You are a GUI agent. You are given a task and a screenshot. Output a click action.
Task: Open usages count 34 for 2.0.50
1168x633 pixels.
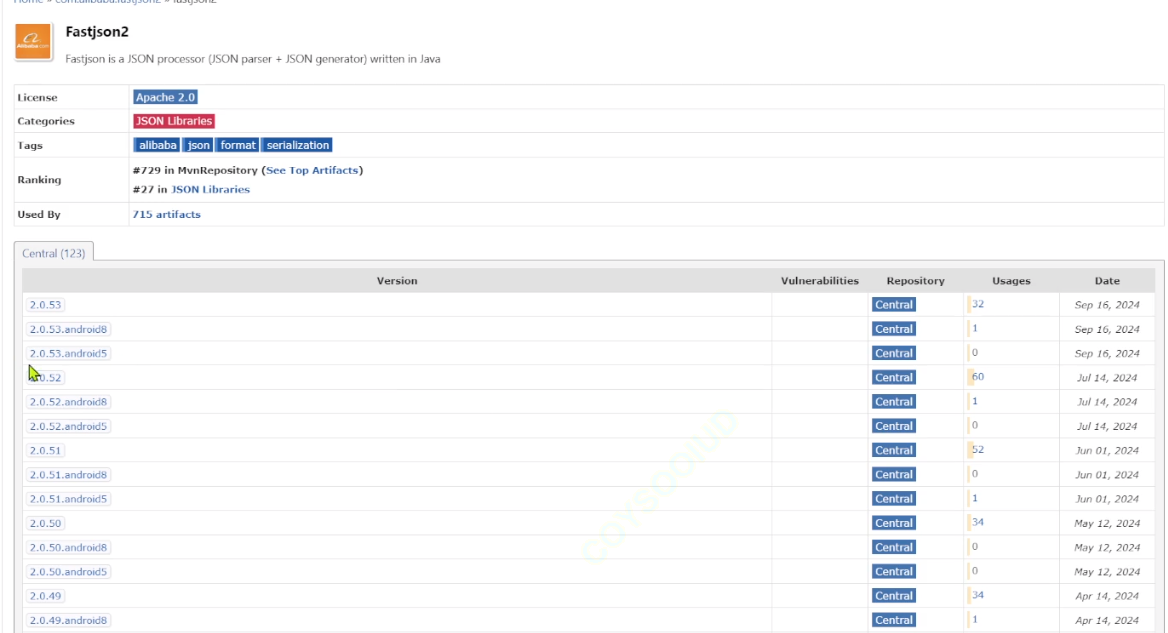point(978,522)
